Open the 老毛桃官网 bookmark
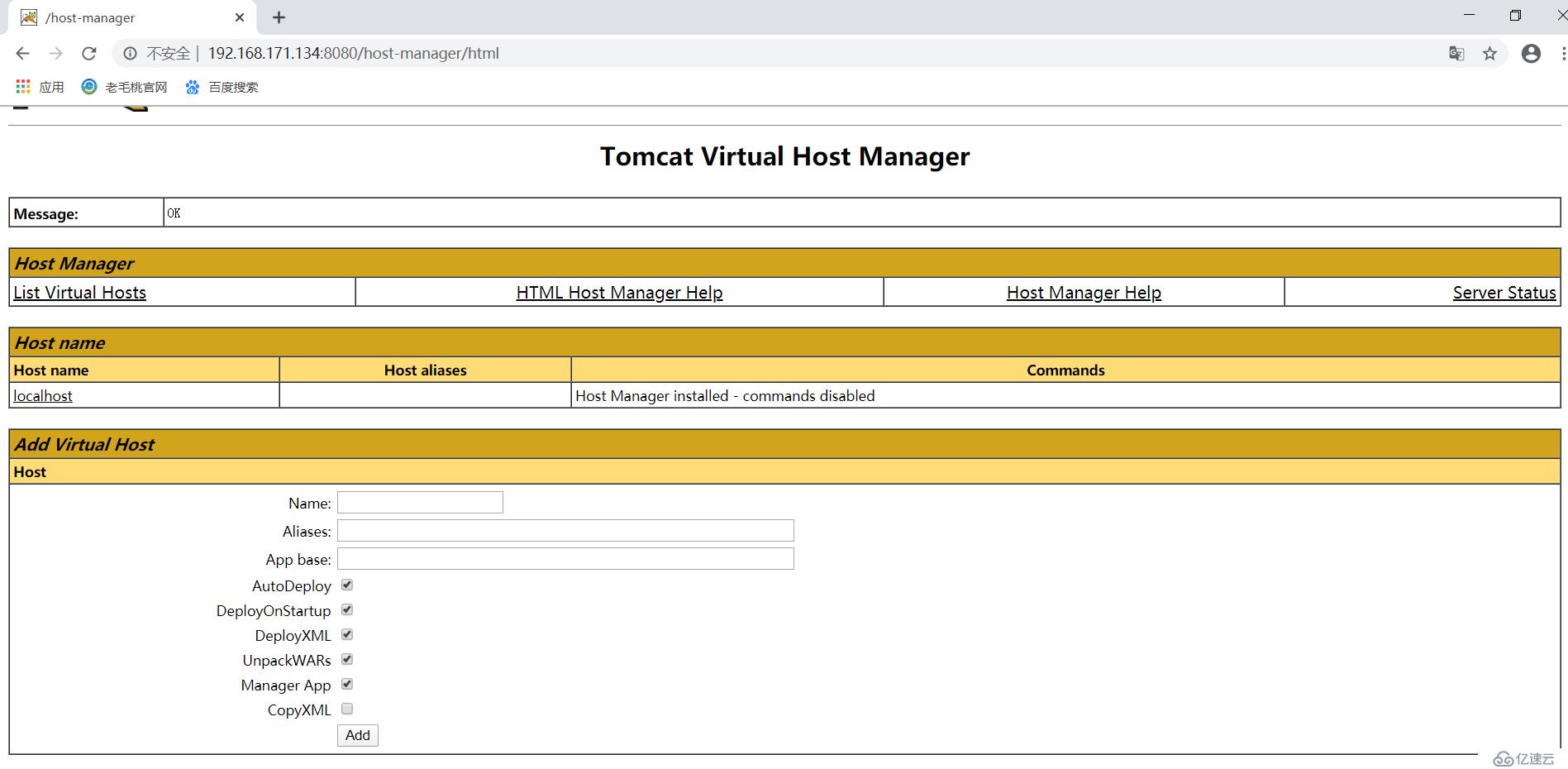This screenshot has width=1568, height=769. 125,87
